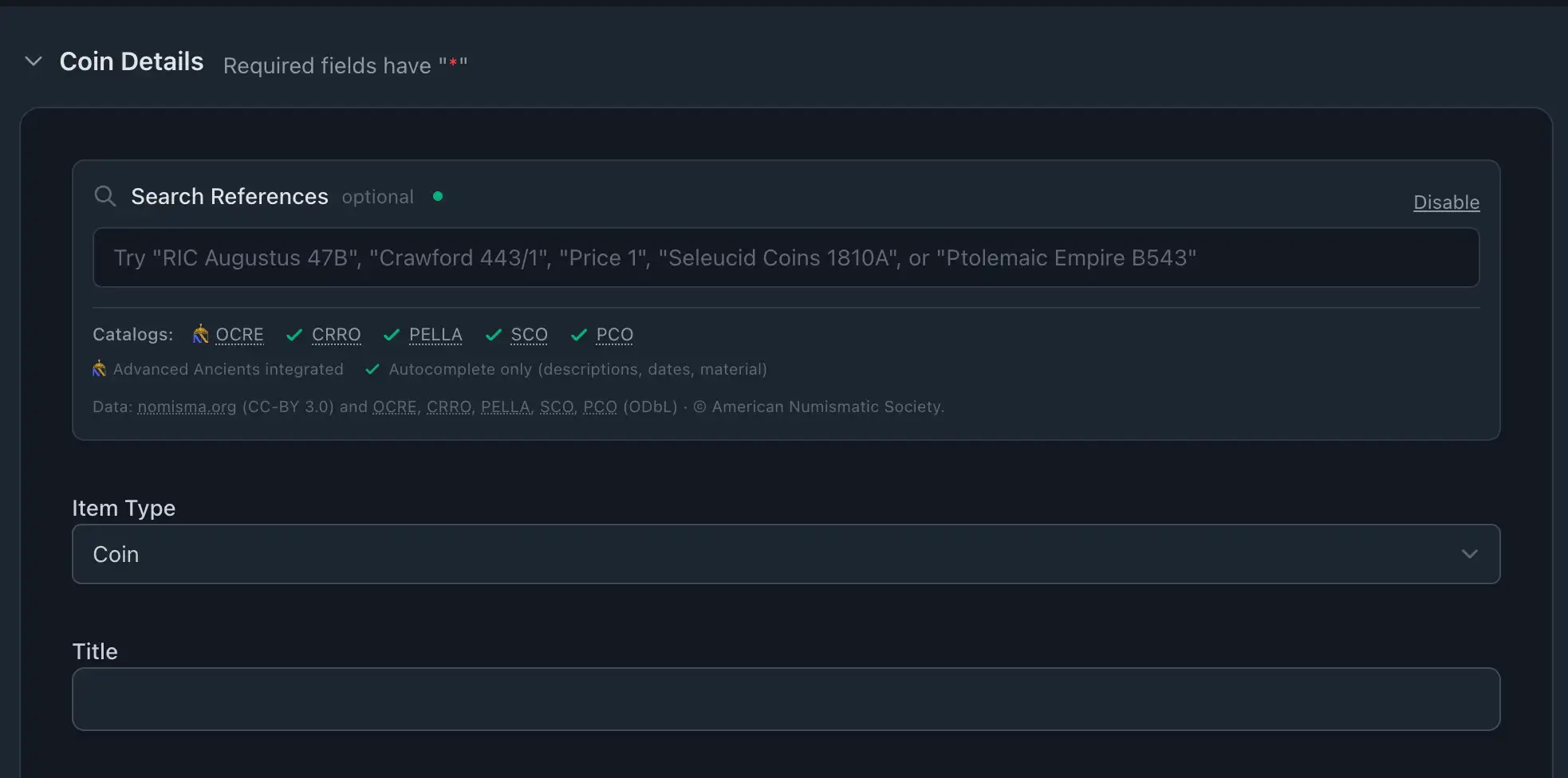Click the Autocomplete only checkmark icon
This screenshot has width=1568, height=778.
pos(372,369)
